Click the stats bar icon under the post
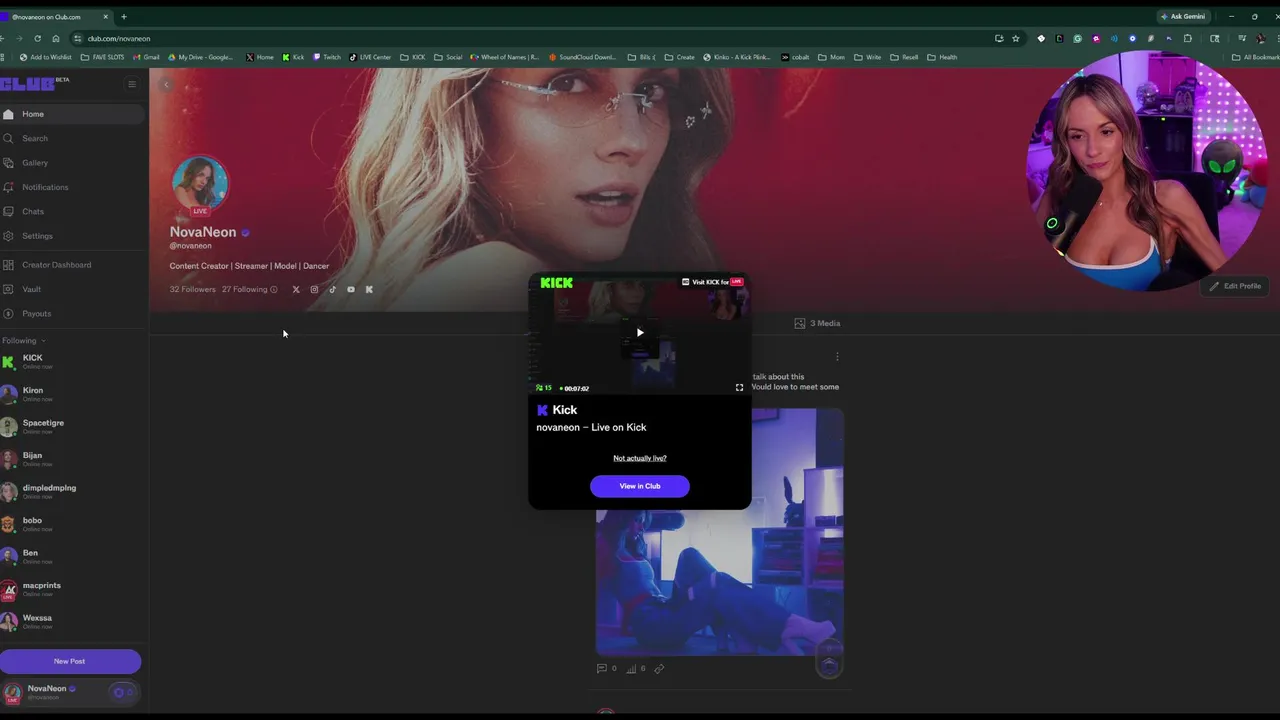The image size is (1280, 720). click(x=631, y=669)
